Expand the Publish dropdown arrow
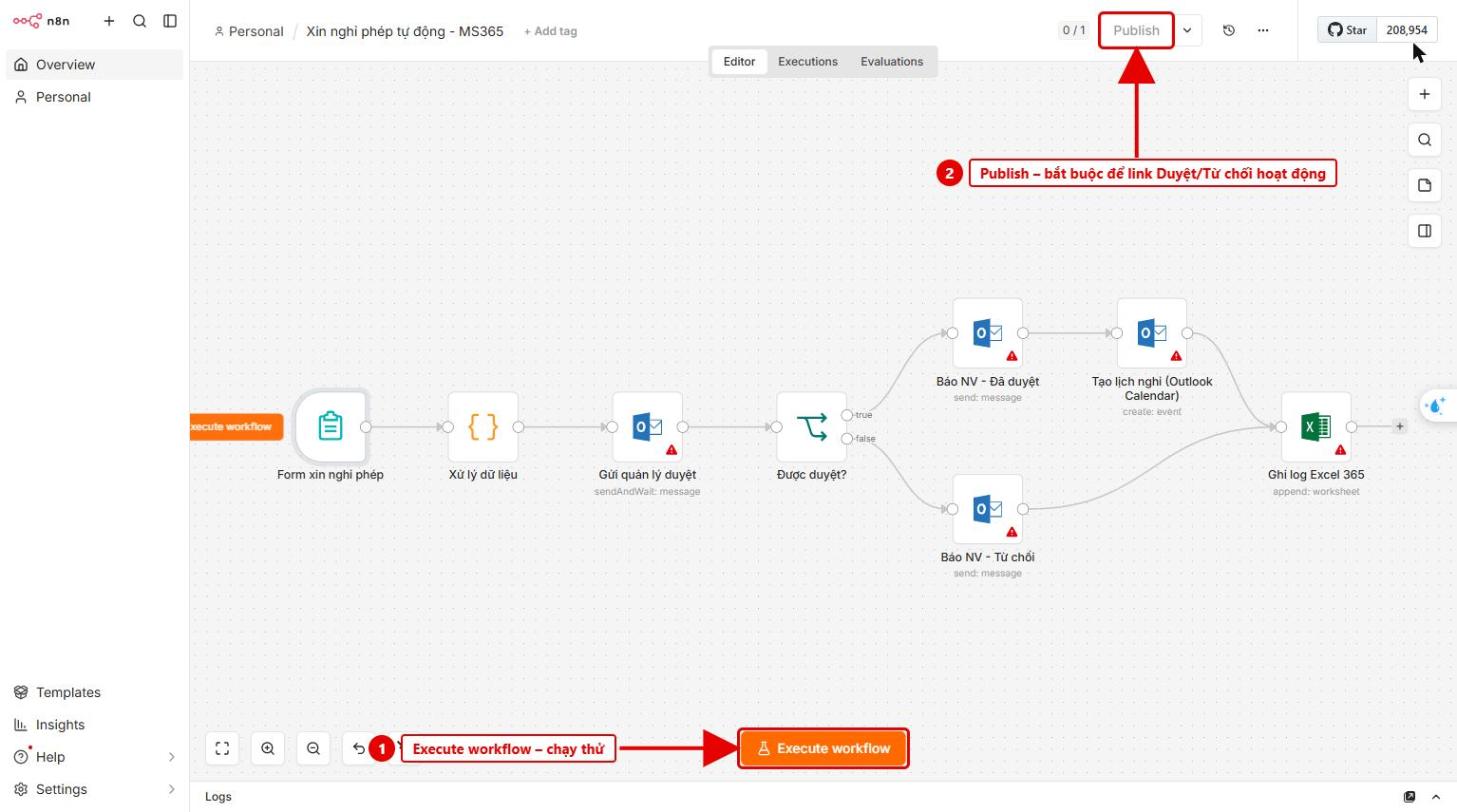Viewport: 1457px width, 812px height. [1187, 30]
